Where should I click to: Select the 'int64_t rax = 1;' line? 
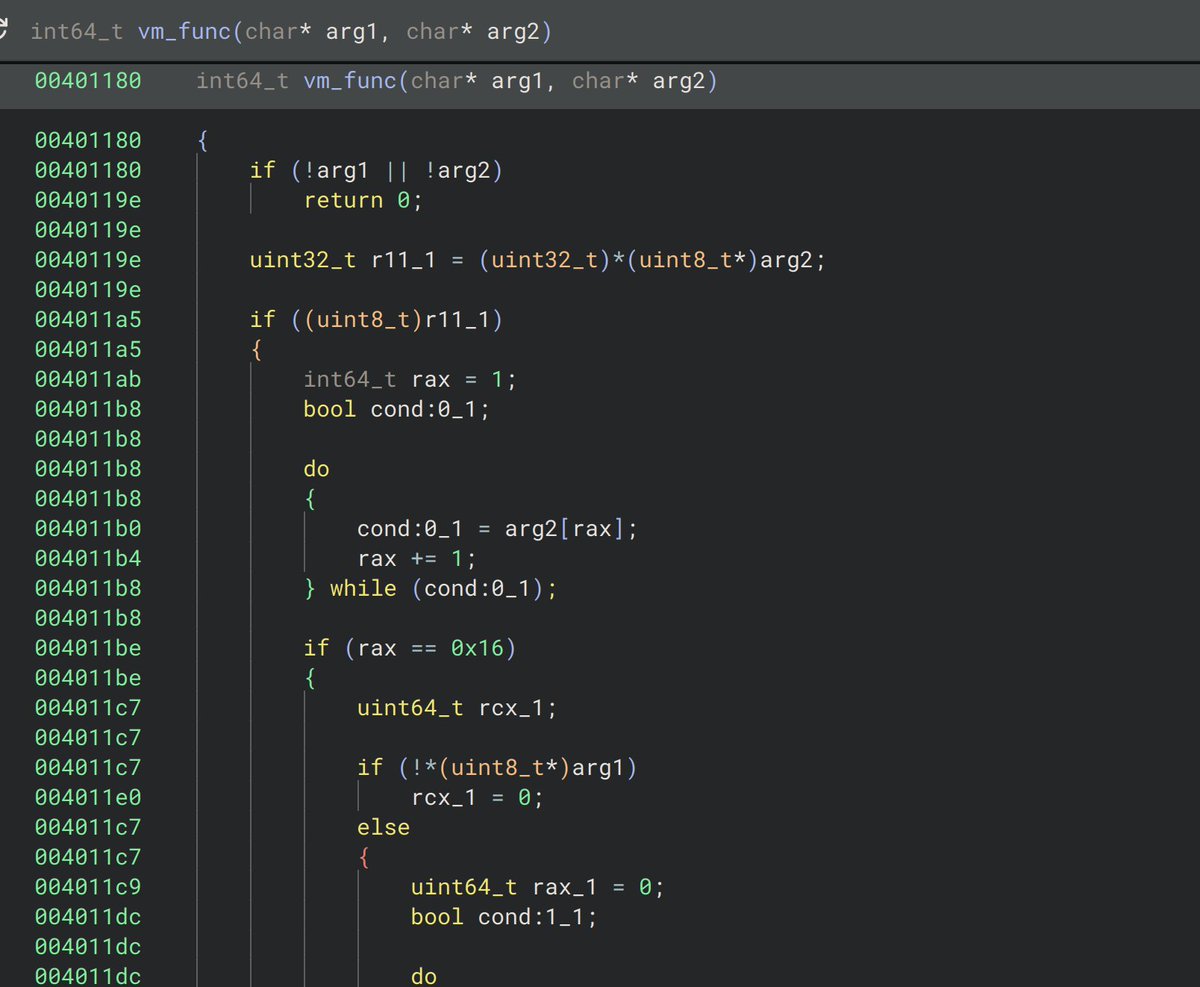pos(411,380)
